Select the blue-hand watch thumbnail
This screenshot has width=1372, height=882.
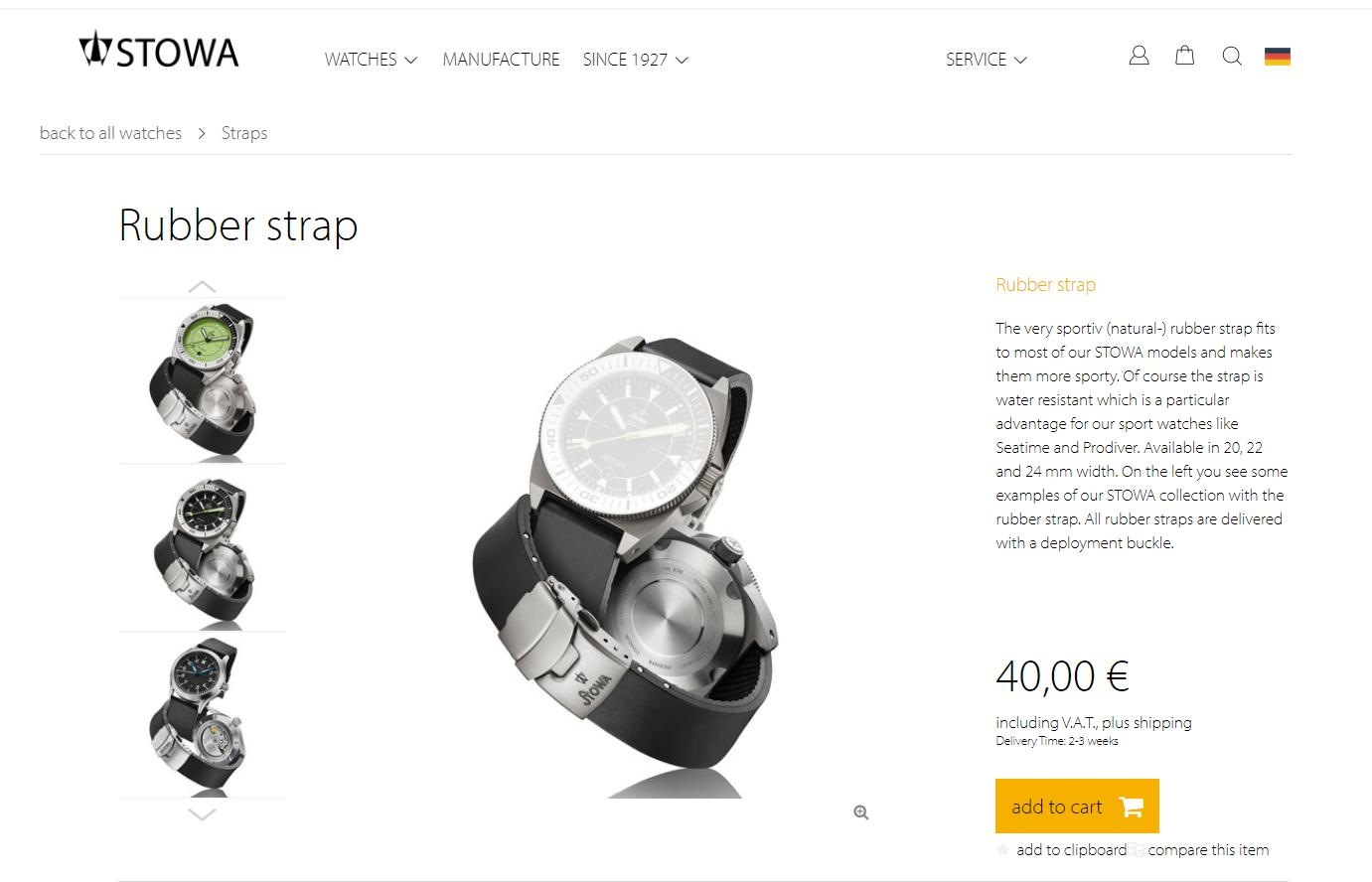point(203,715)
